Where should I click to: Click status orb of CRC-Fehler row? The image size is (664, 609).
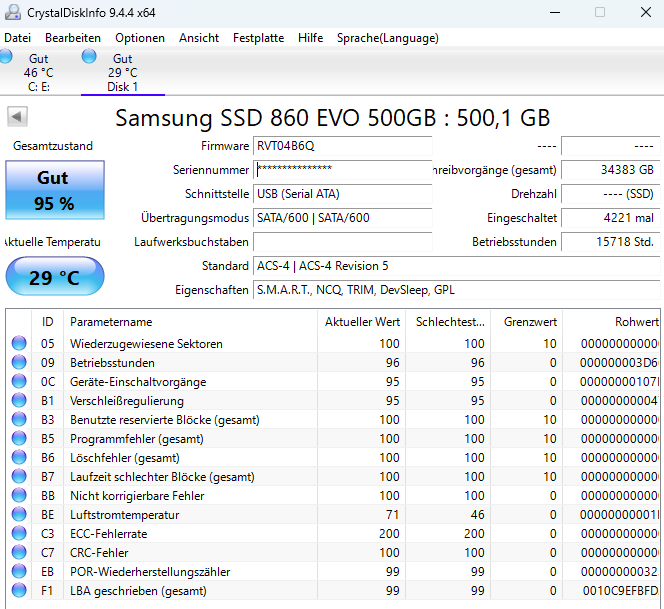pyautogui.click(x=19, y=552)
